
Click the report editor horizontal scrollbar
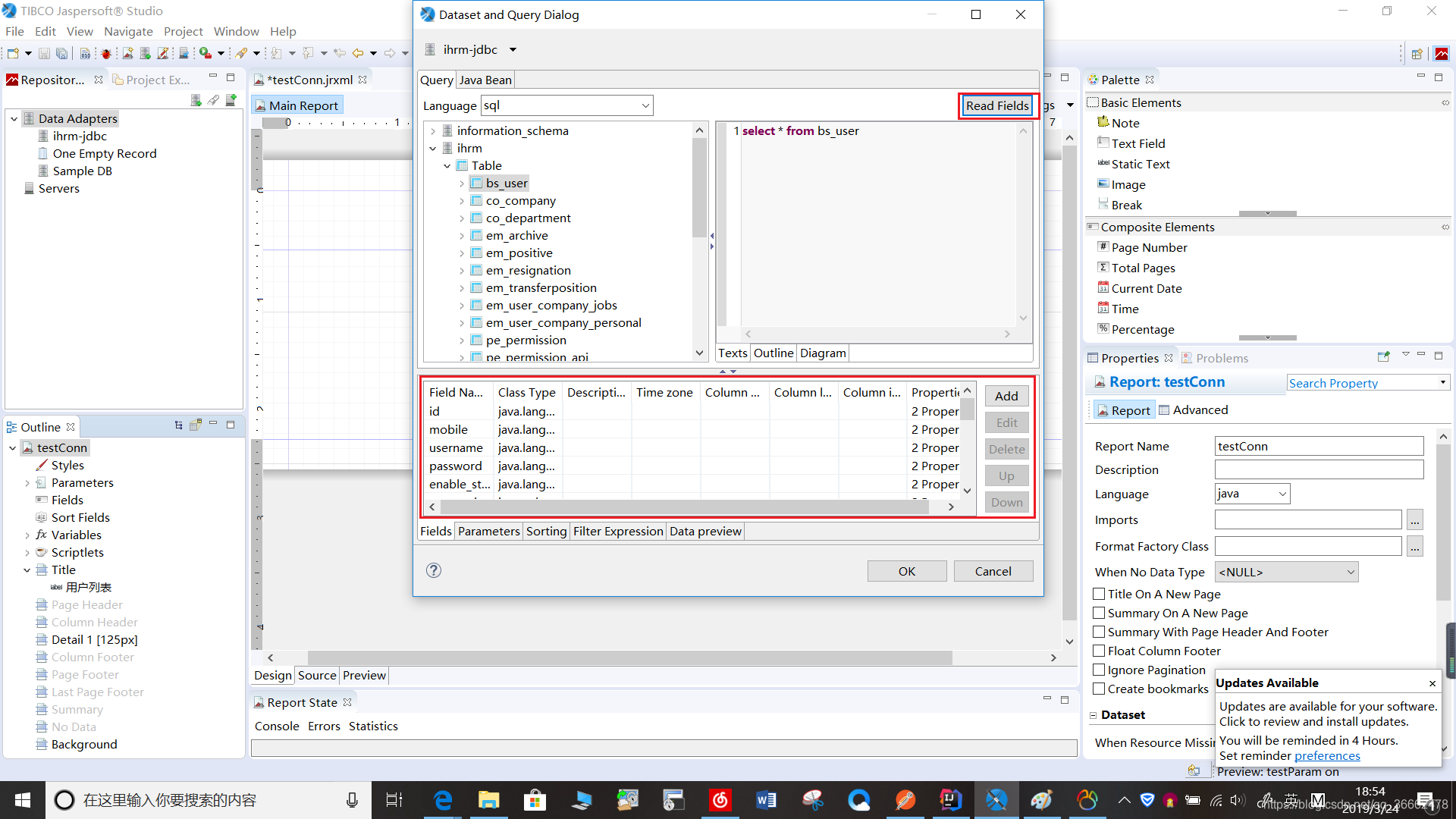tap(629, 657)
